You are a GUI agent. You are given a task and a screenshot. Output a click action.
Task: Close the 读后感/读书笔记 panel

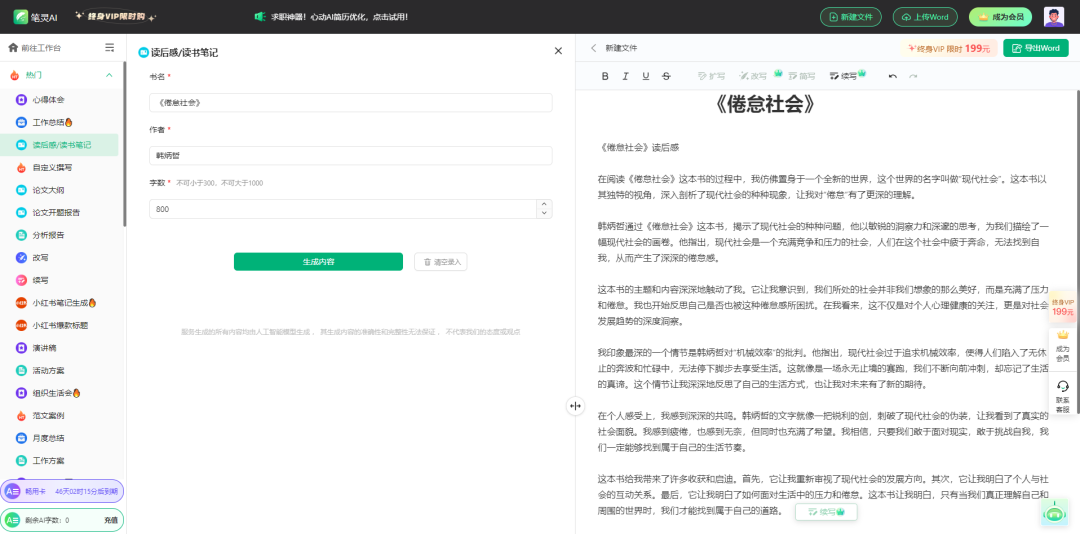pyautogui.click(x=558, y=51)
